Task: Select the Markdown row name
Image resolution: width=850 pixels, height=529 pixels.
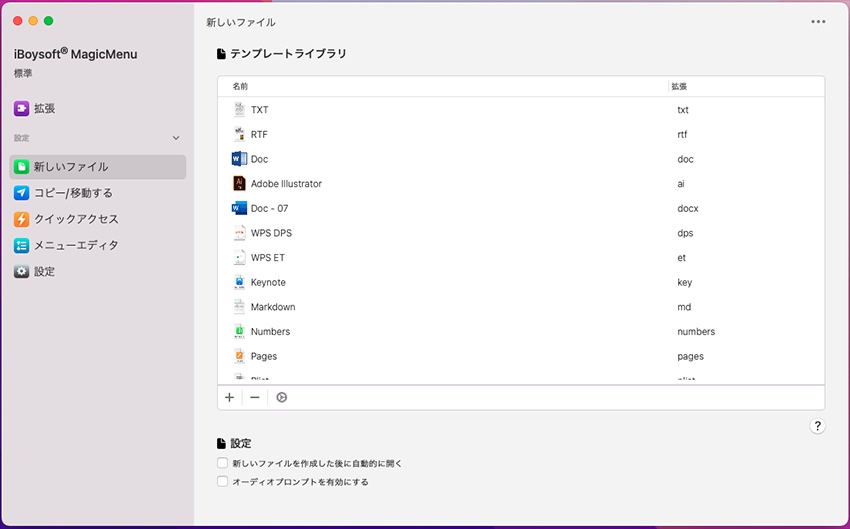Action: point(273,307)
